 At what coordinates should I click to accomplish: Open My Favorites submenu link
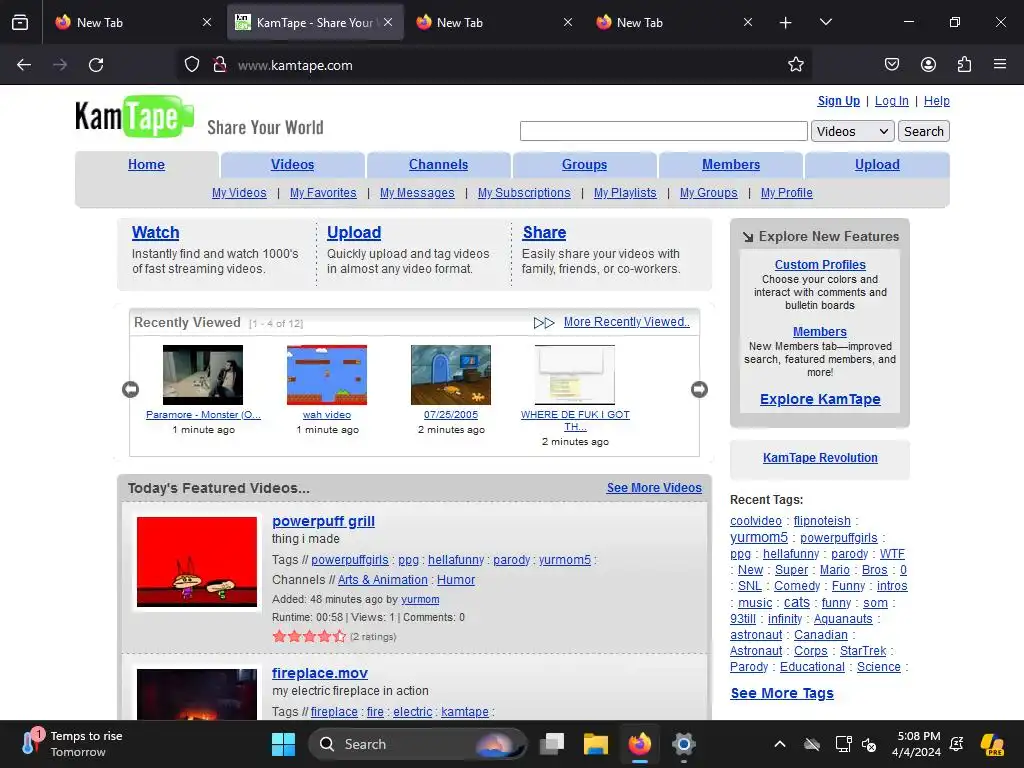click(x=323, y=193)
